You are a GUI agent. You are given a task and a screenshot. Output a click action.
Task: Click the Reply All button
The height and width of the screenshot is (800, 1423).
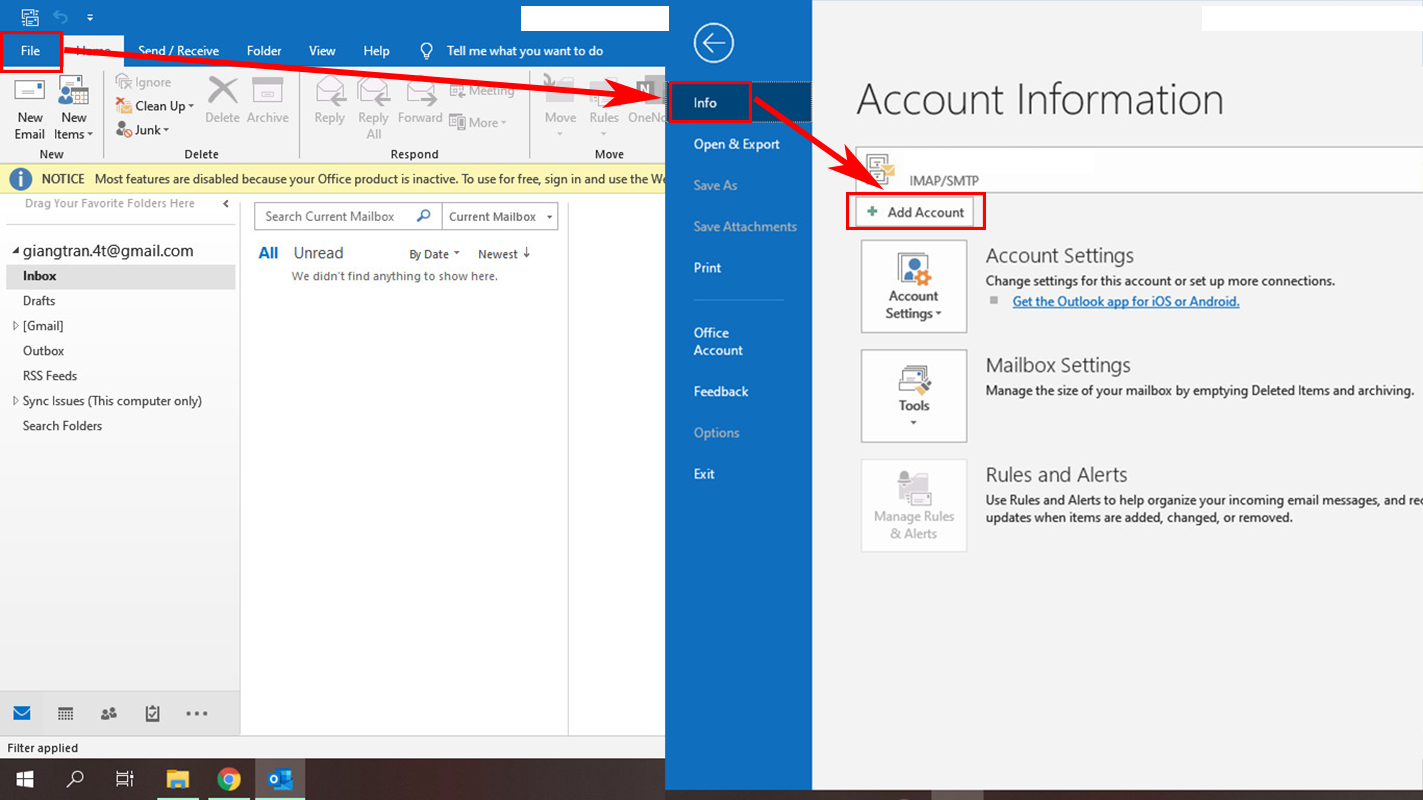click(373, 109)
